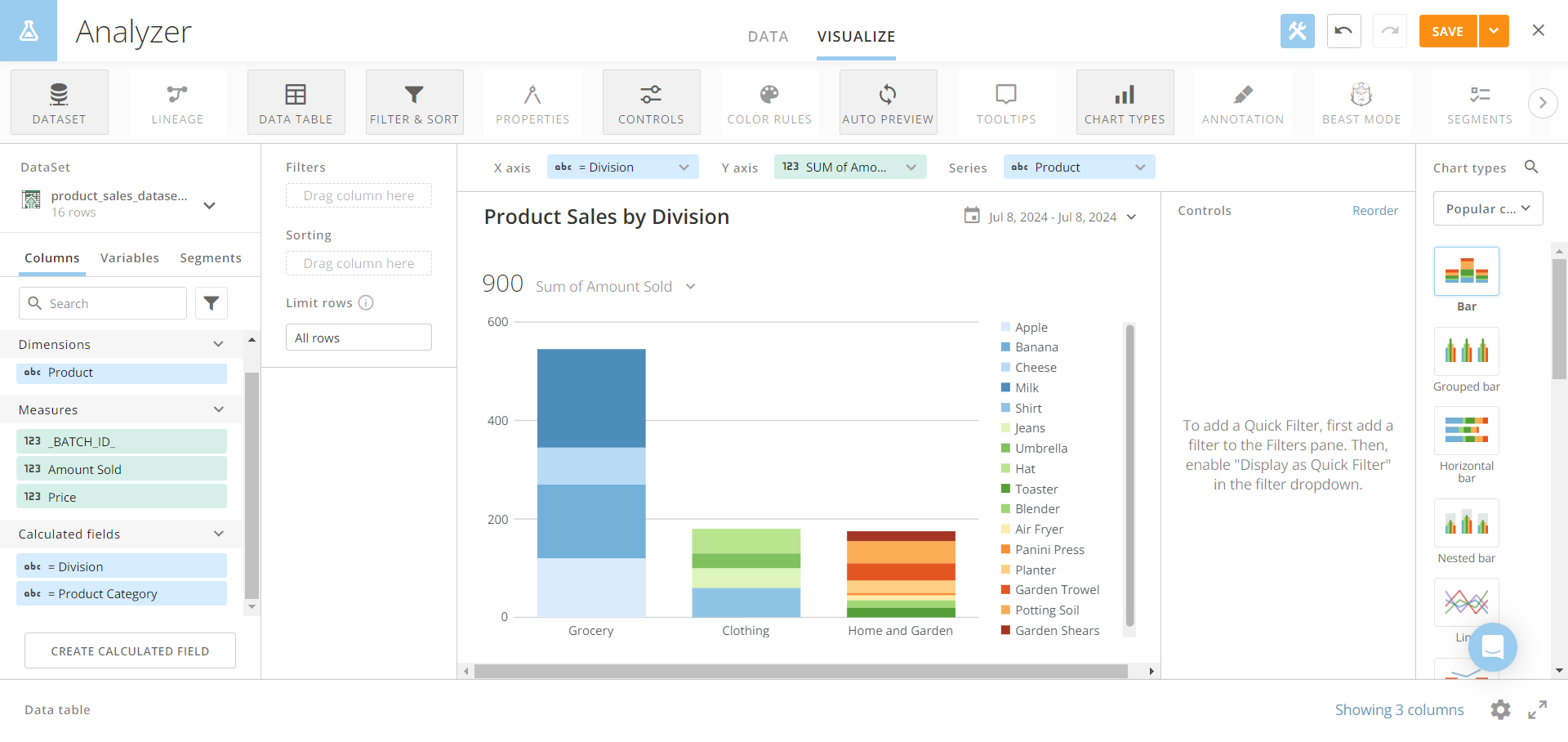
Task: Toggle Umbrella series in legend
Action: (1034, 448)
